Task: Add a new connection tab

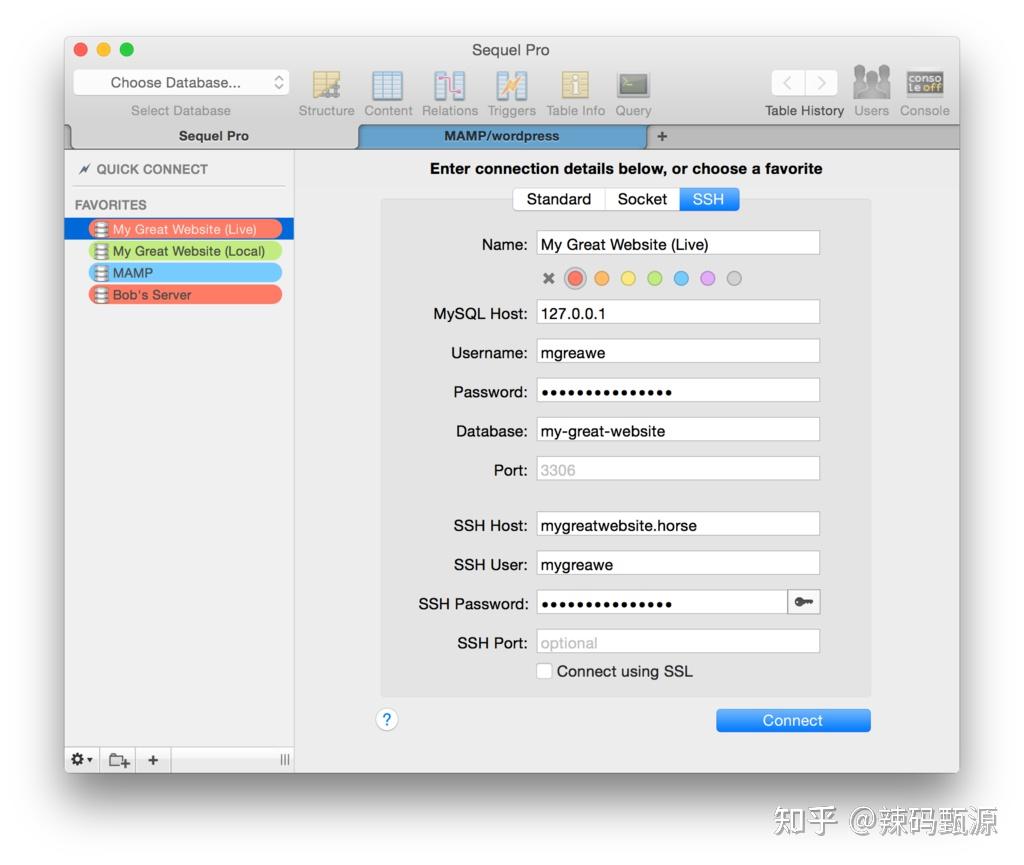Action: [x=662, y=136]
